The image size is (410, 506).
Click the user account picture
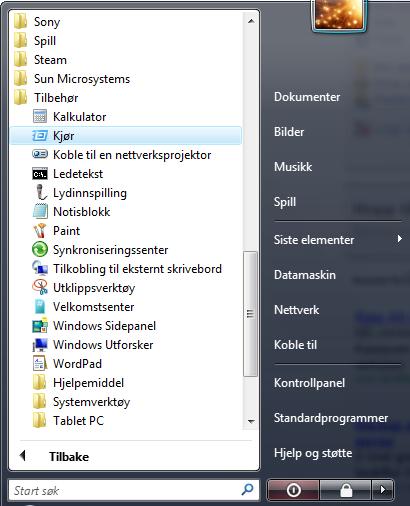tap(339, 14)
